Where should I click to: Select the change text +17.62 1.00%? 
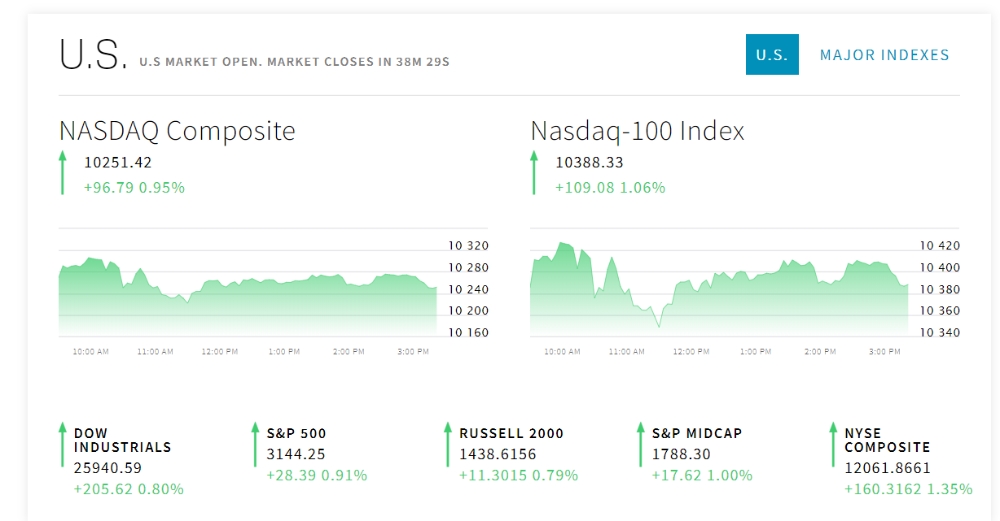click(x=702, y=475)
